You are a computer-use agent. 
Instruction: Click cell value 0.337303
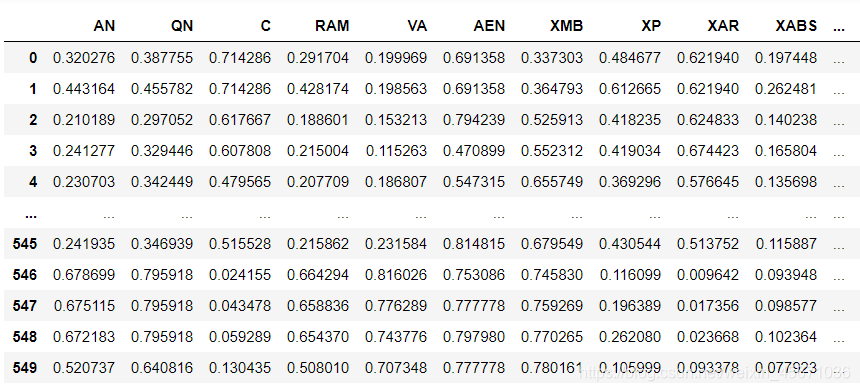coord(552,58)
